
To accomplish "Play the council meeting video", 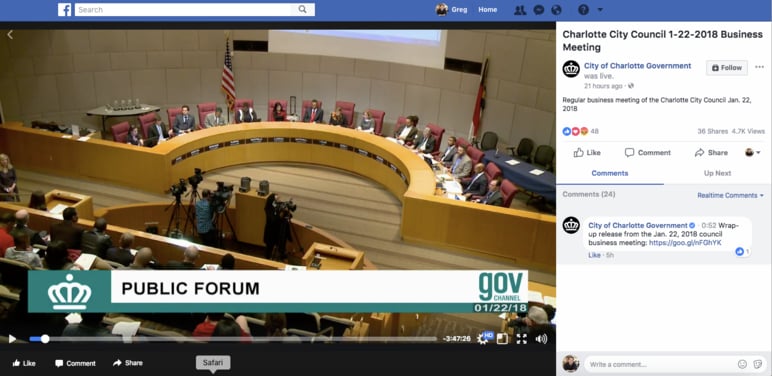I will [12, 339].
